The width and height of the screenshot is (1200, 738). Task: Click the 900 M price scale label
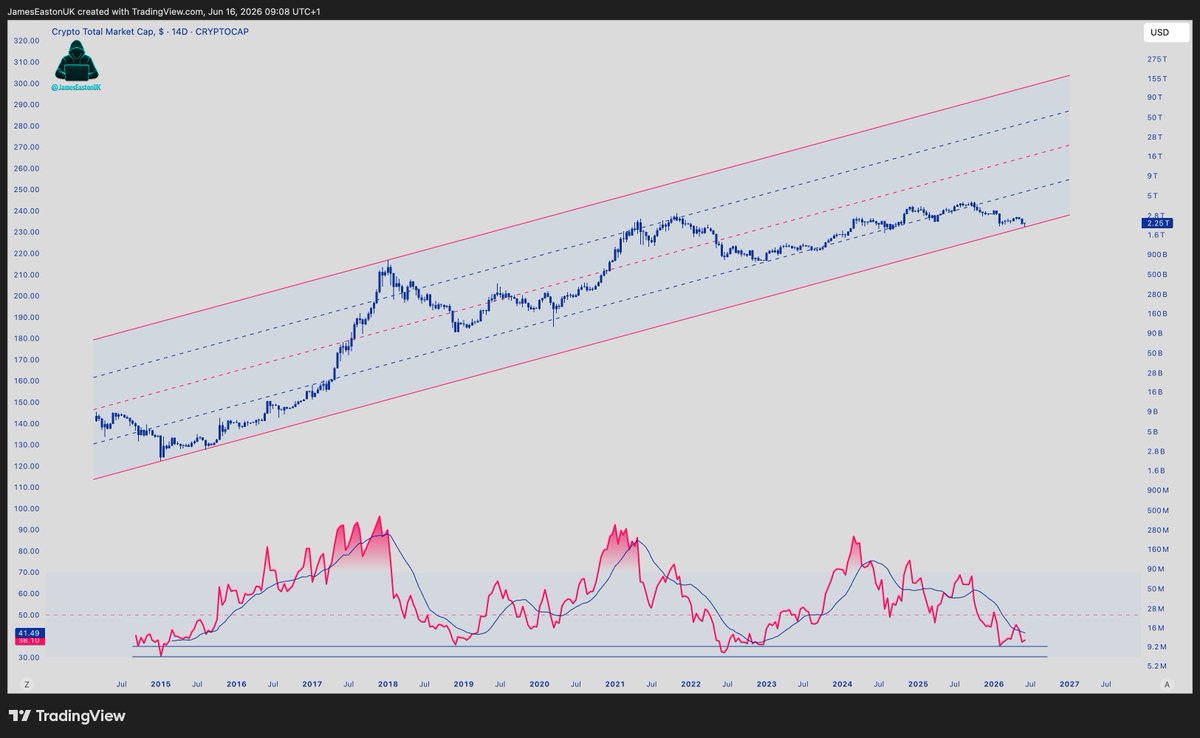tap(1158, 490)
